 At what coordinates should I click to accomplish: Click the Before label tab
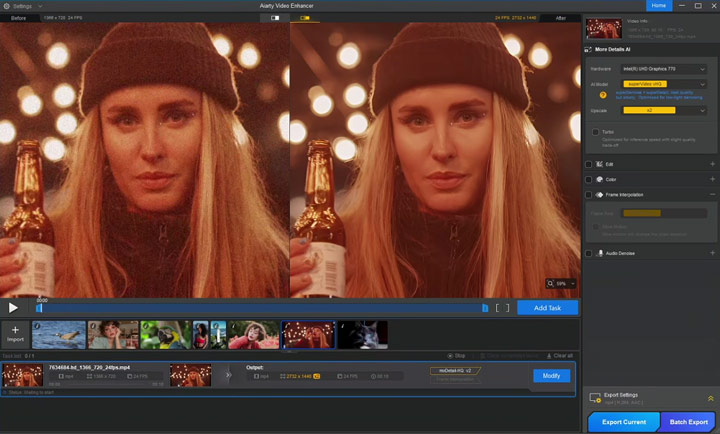click(x=18, y=18)
